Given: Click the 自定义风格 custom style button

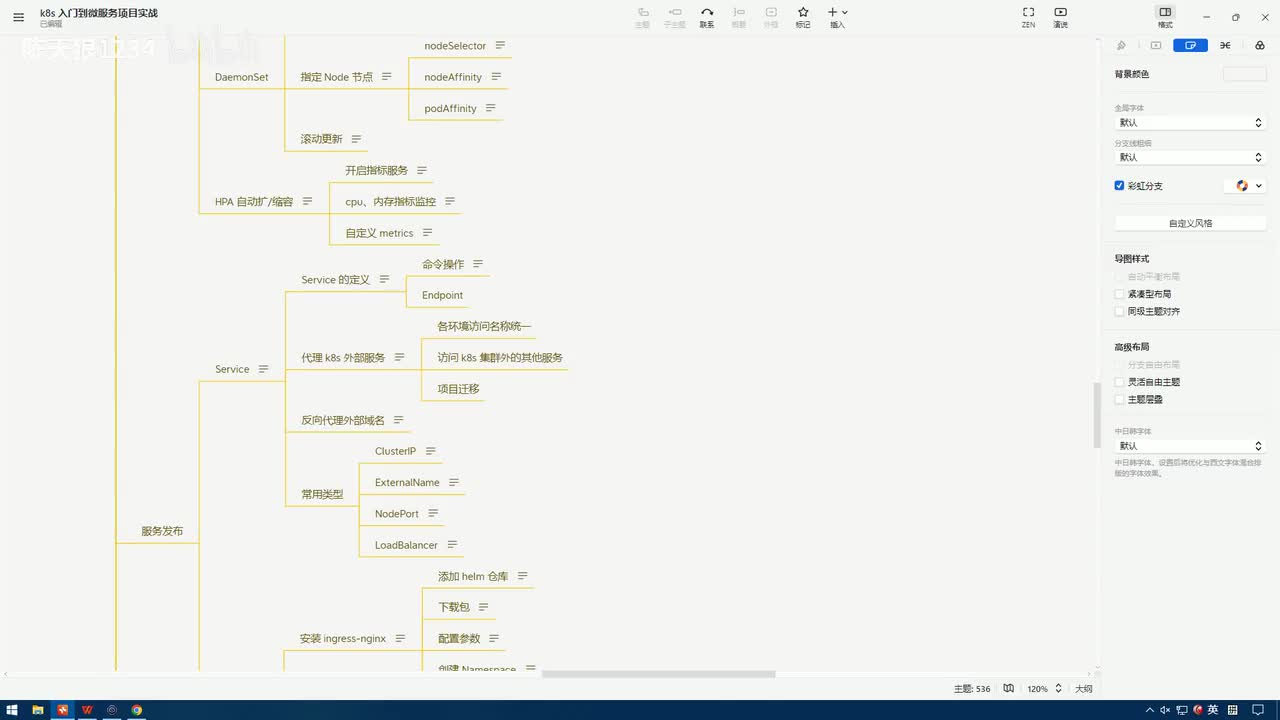Looking at the screenshot, I should click(1190, 223).
